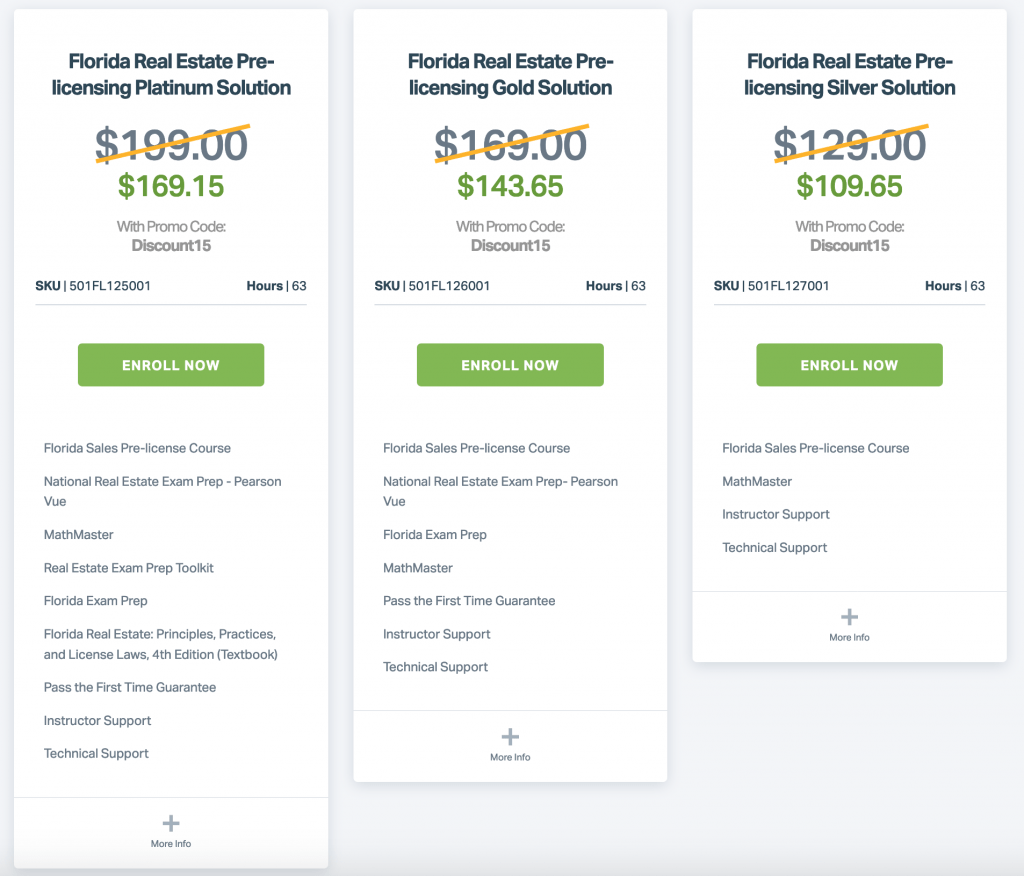This screenshot has height=876, width=1024.
Task: Open Florida Sales Pre-license Course in the Silver list
Action: point(815,448)
